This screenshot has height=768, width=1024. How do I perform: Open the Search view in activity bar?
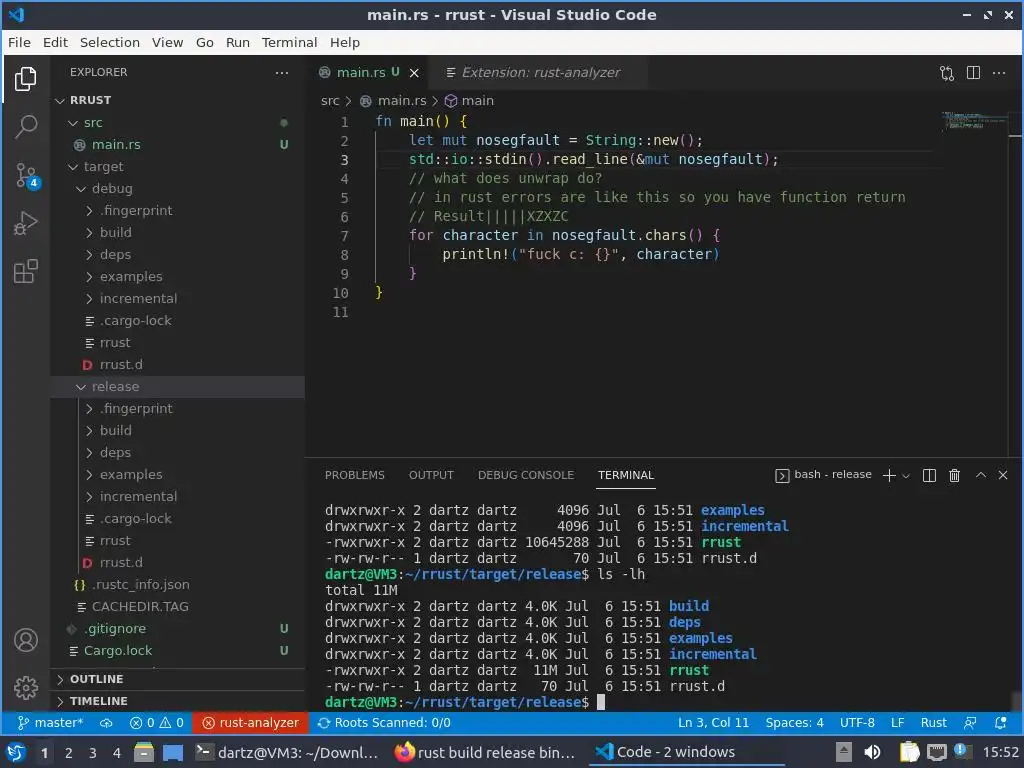[x=25, y=127]
